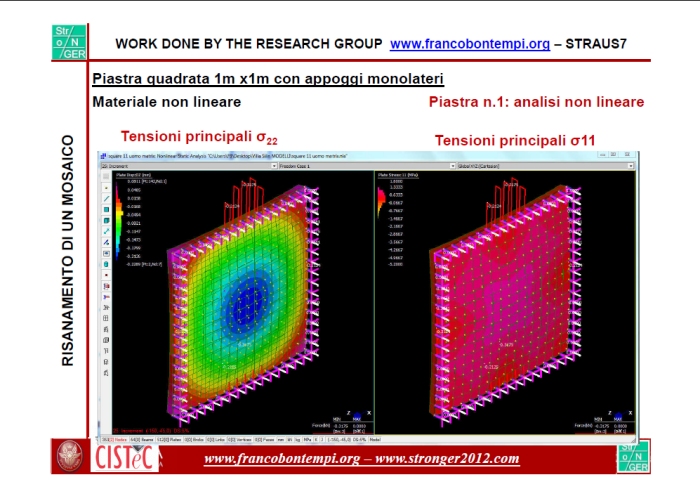Select the beam element tool icon

click(x=106, y=199)
